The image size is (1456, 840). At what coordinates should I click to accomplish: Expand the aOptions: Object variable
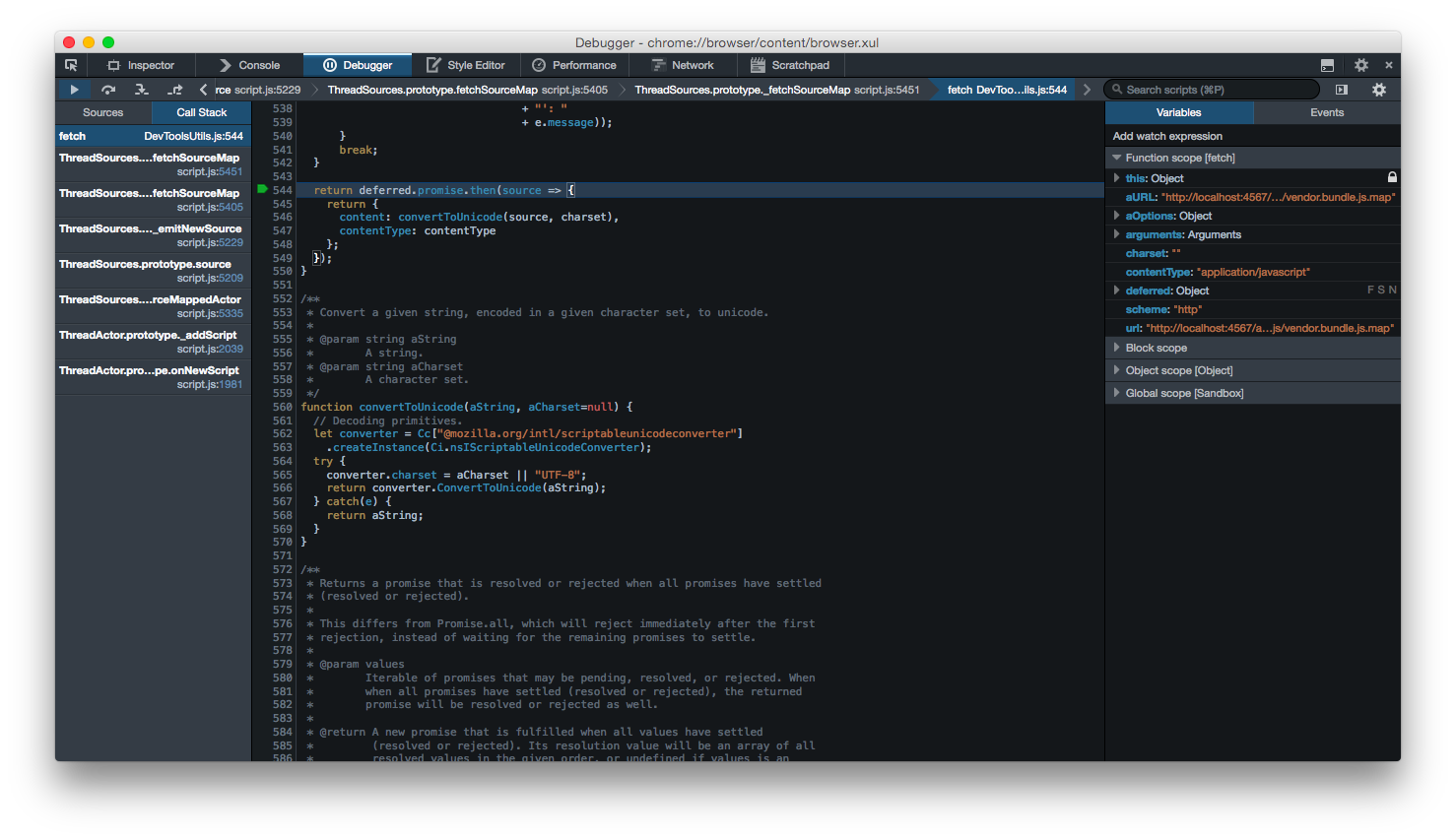(x=1116, y=216)
